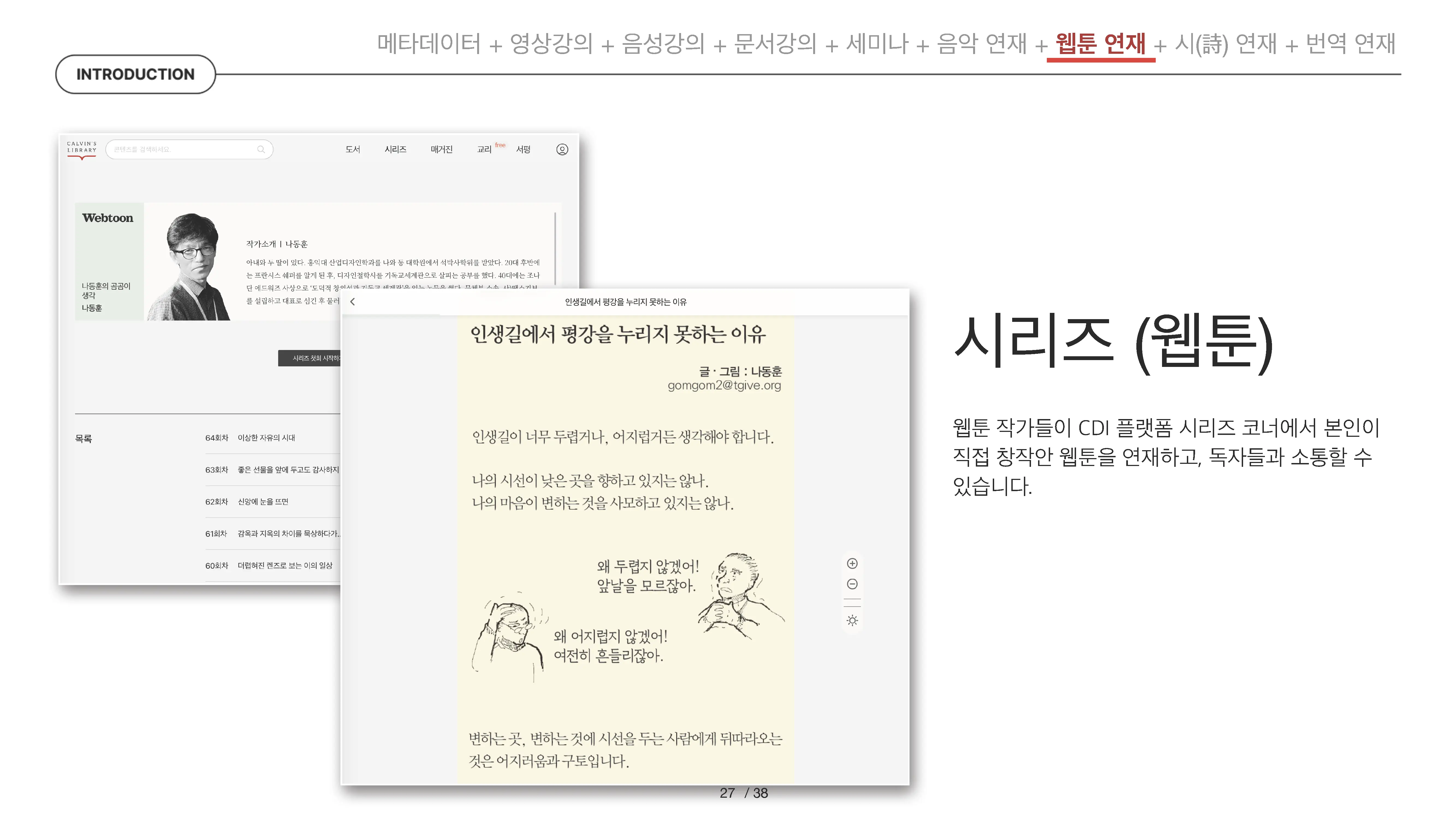1456x819 pixels.
Task: Open episode 64회차 이상한 자유의 시대
Action: [x=272, y=438]
